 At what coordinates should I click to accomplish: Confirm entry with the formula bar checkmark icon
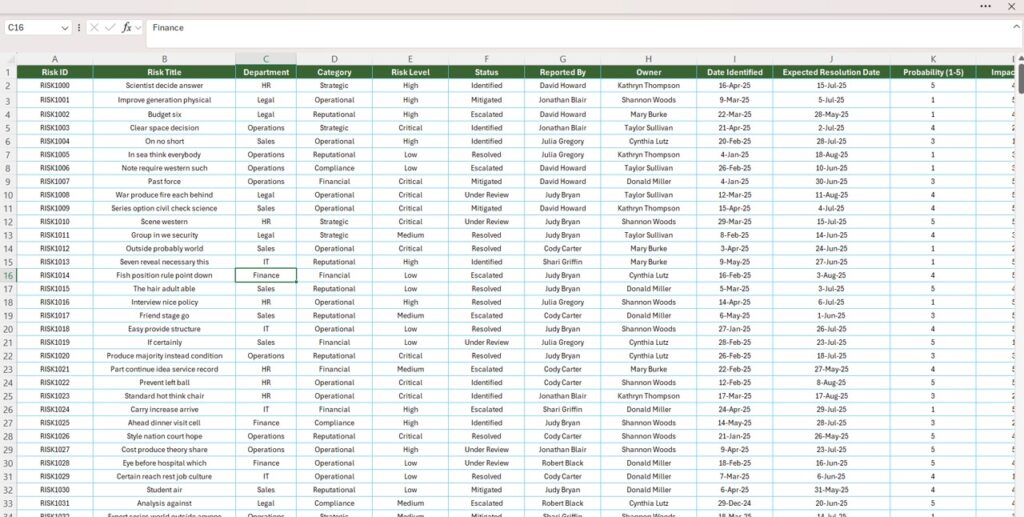pos(110,27)
